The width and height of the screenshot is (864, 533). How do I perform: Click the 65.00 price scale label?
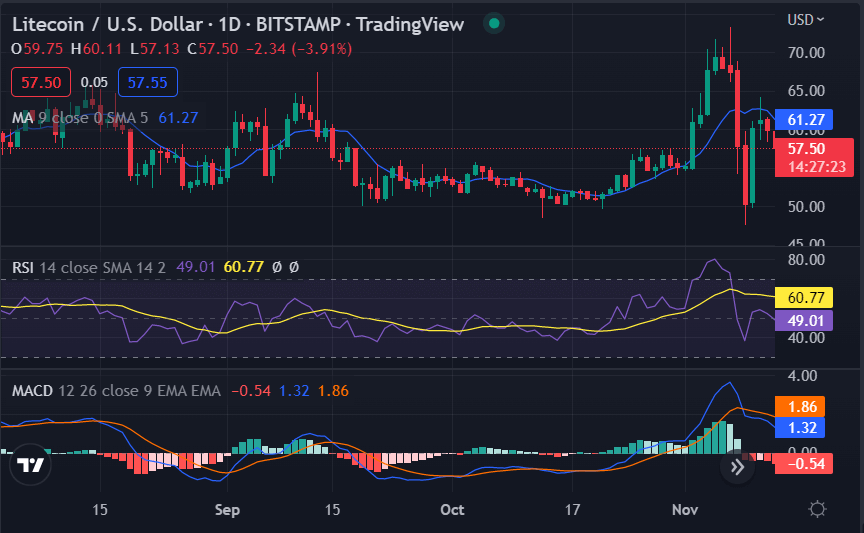point(806,90)
